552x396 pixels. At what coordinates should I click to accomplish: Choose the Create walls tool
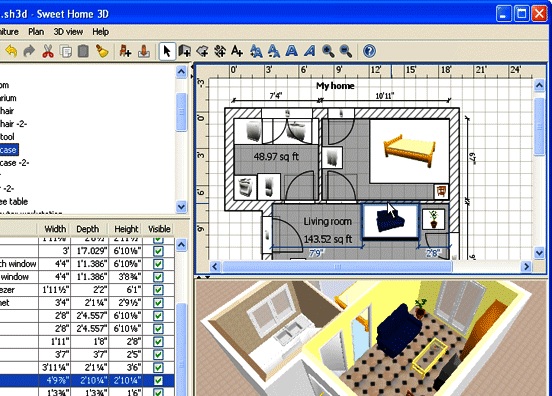click(184, 51)
